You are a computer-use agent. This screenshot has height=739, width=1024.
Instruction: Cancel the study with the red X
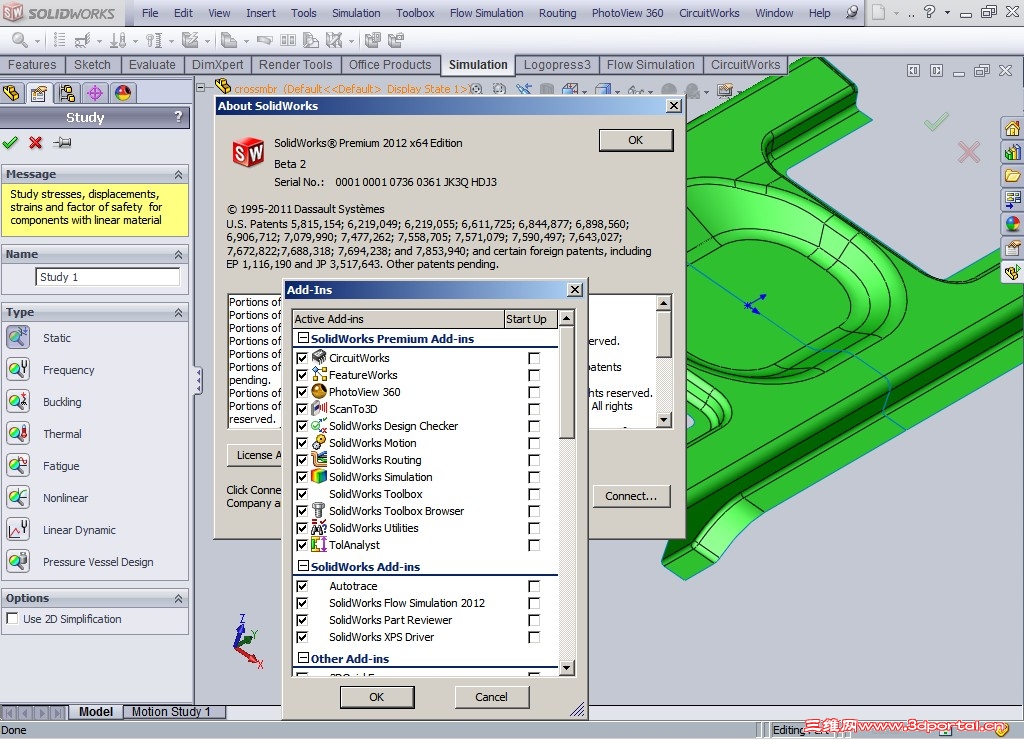34,143
